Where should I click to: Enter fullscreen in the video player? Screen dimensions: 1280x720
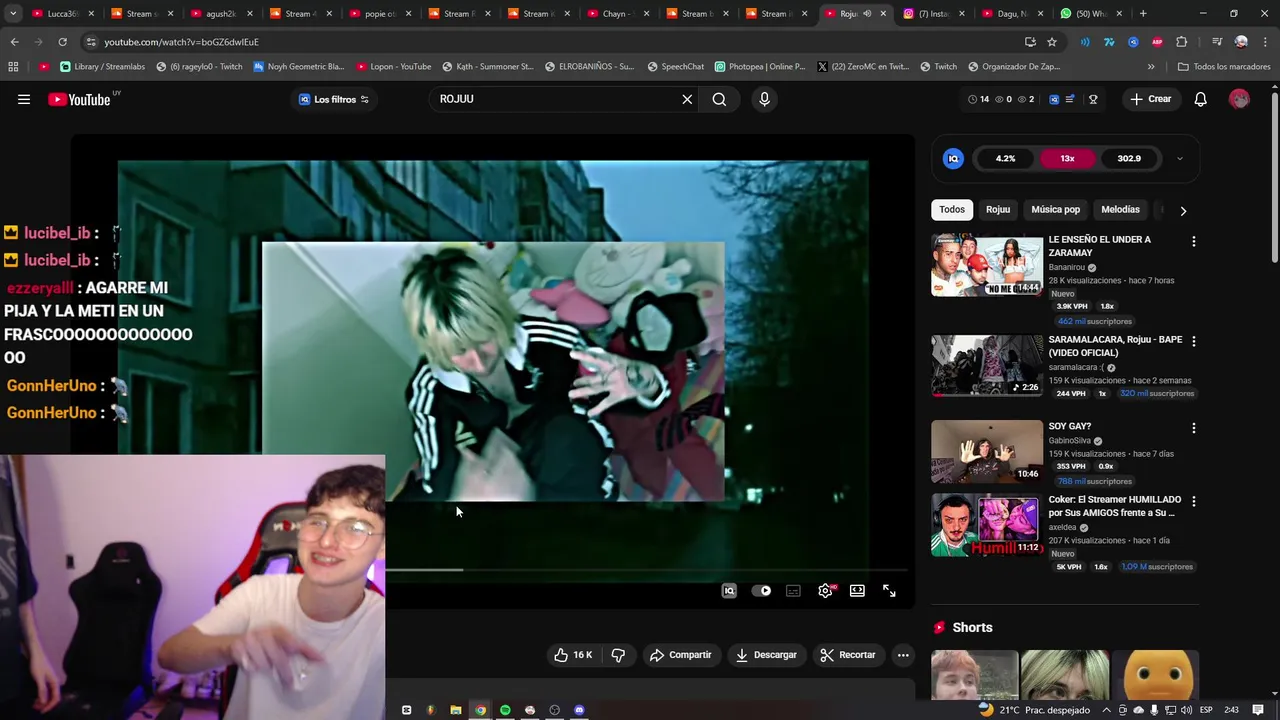click(x=889, y=591)
